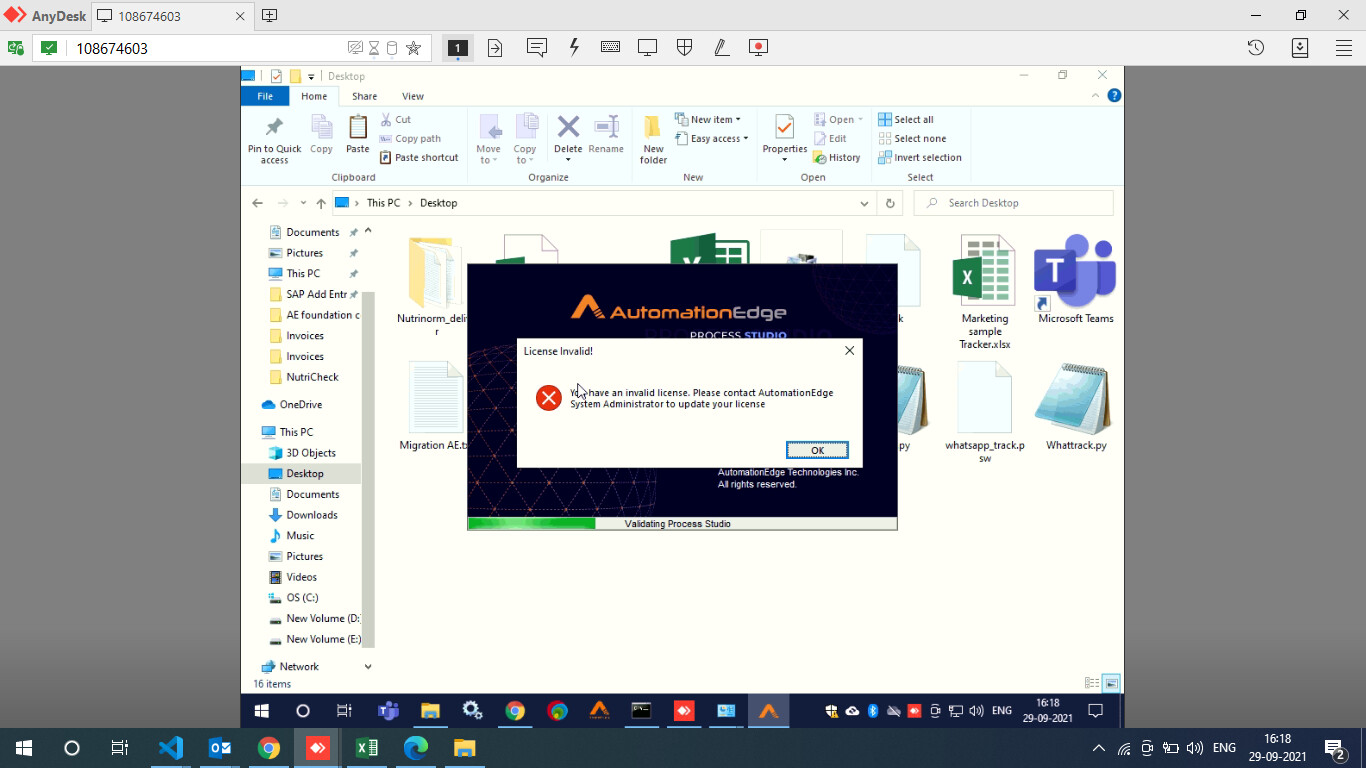This screenshot has height=768, width=1366.
Task: Select NutriCheck folder in navigation pane
Action: [x=304, y=377]
